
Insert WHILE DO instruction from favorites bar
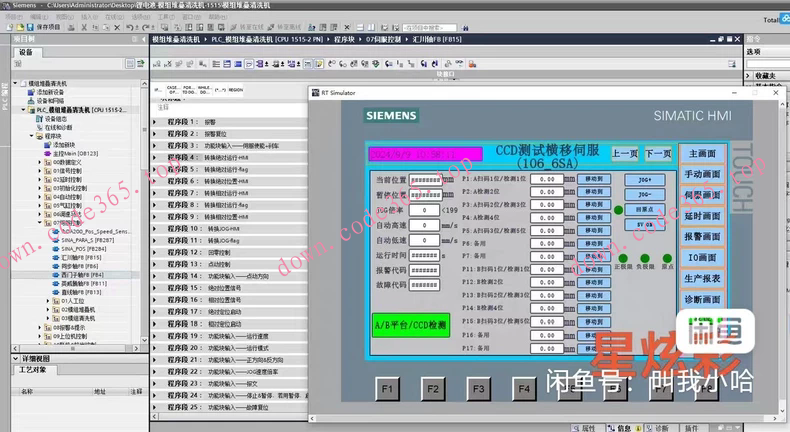tap(205, 90)
